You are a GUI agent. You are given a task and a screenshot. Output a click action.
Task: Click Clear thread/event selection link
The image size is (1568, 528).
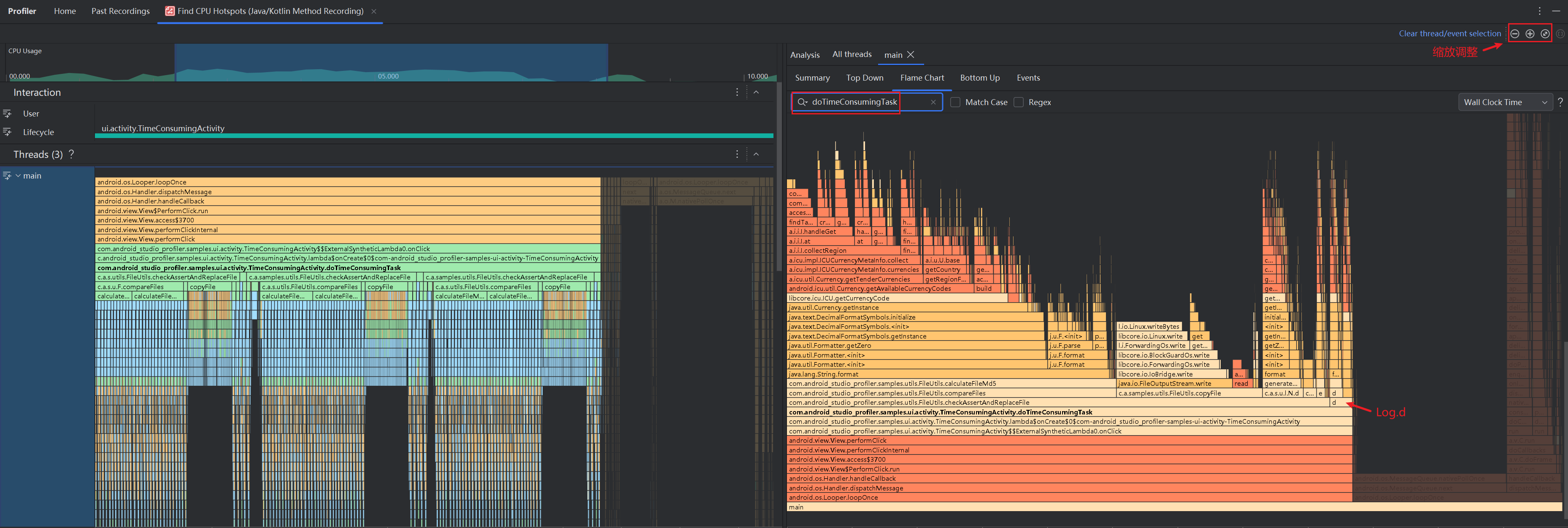tap(1449, 33)
